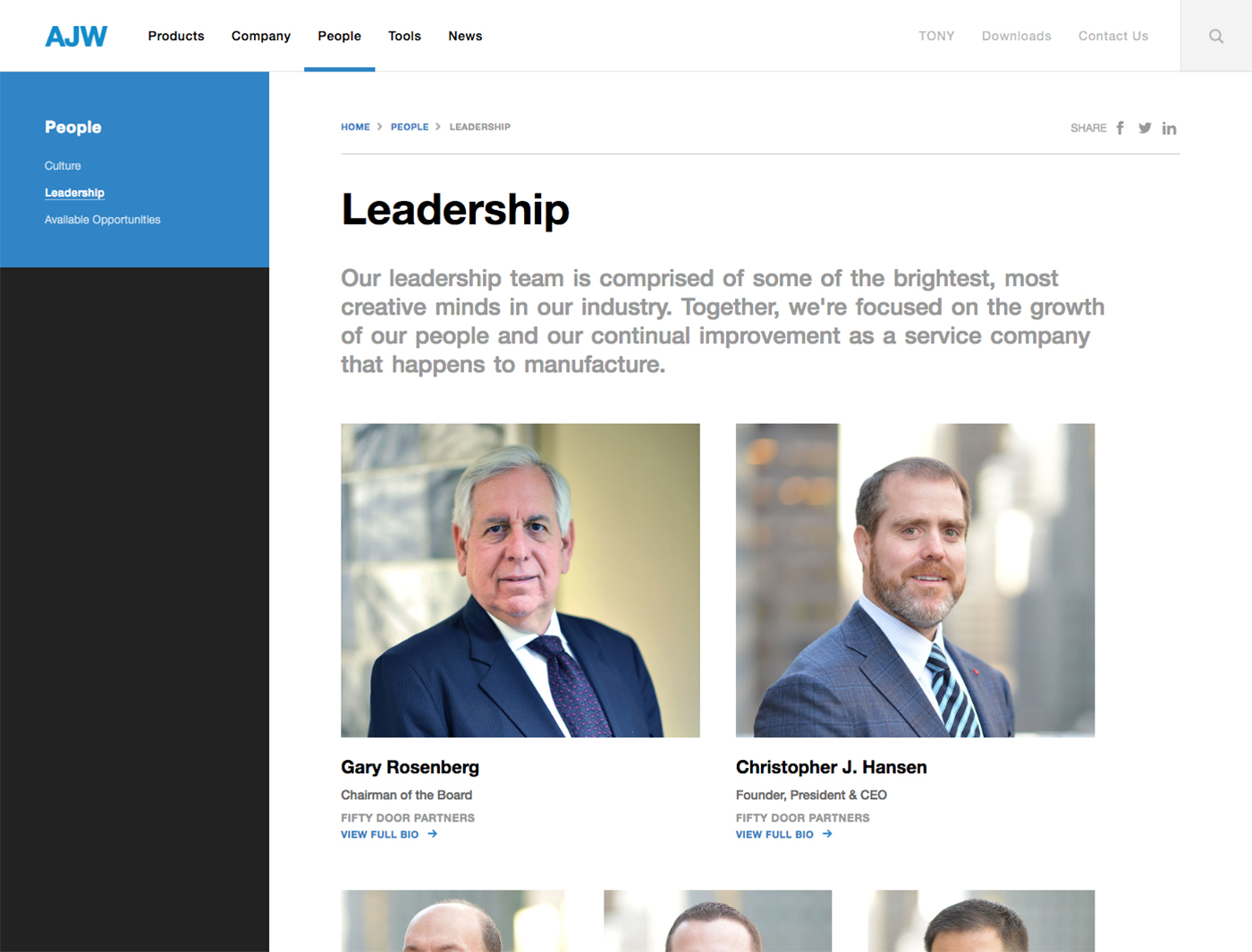This screenshot has width=1252, height=952.
Task: Share page via Twitter bird icon
Action: pos(1145,128)
